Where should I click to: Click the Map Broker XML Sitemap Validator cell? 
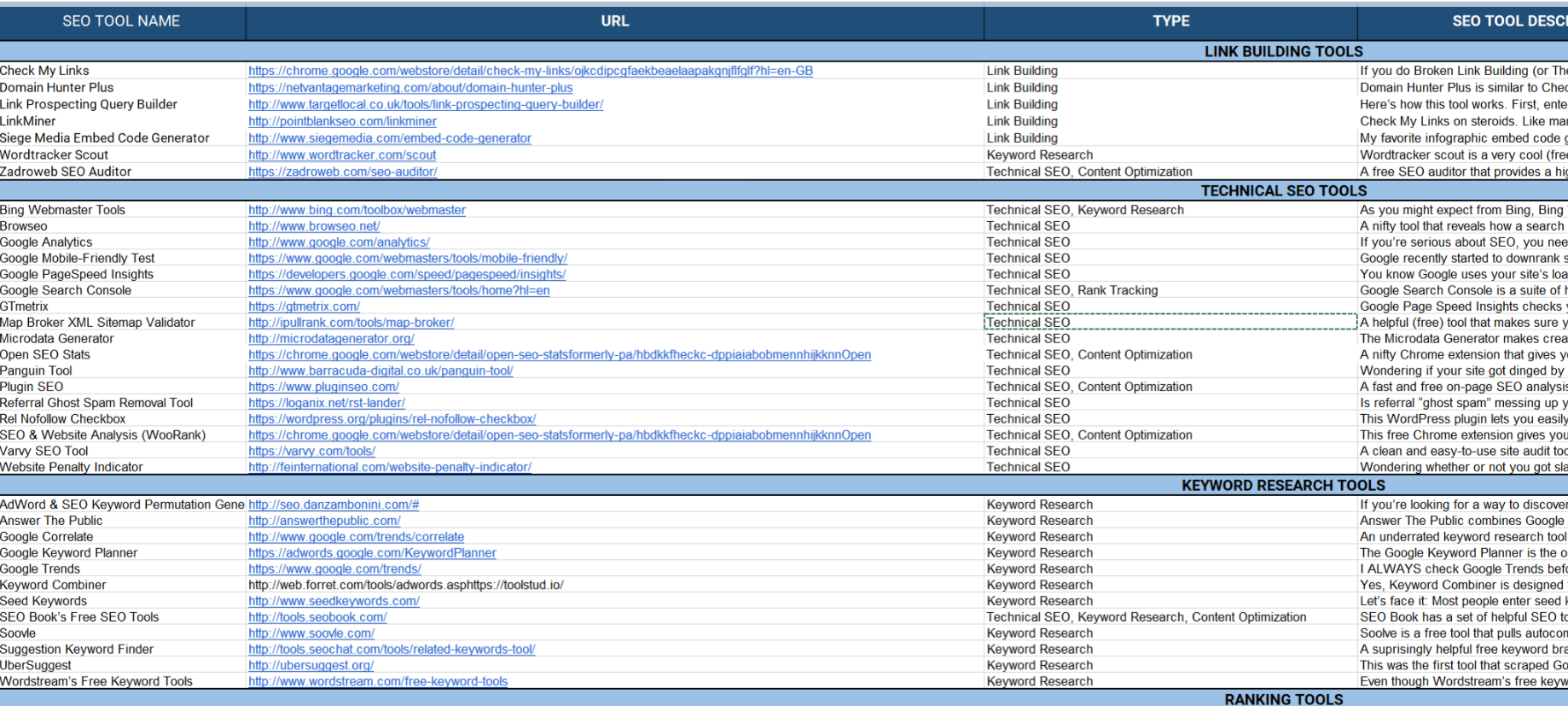point(97,323)
